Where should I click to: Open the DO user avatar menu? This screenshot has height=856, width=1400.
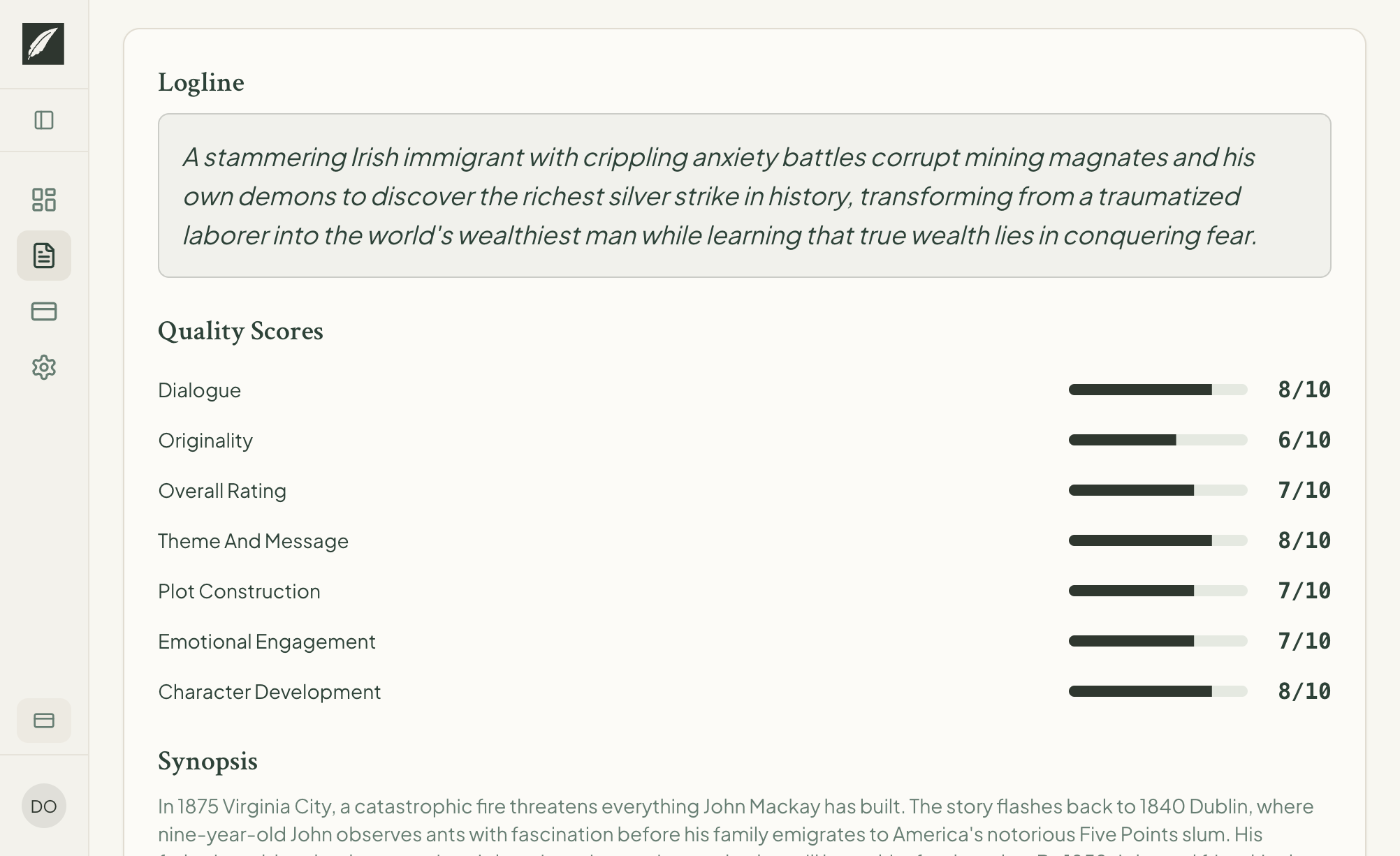pyautogui.click(x=44, y=806)
